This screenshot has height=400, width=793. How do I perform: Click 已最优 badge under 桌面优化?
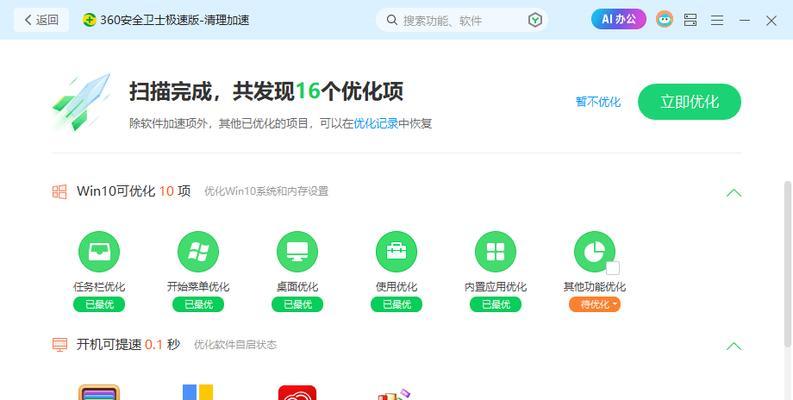pyautogui.click(x=297, y=304)
